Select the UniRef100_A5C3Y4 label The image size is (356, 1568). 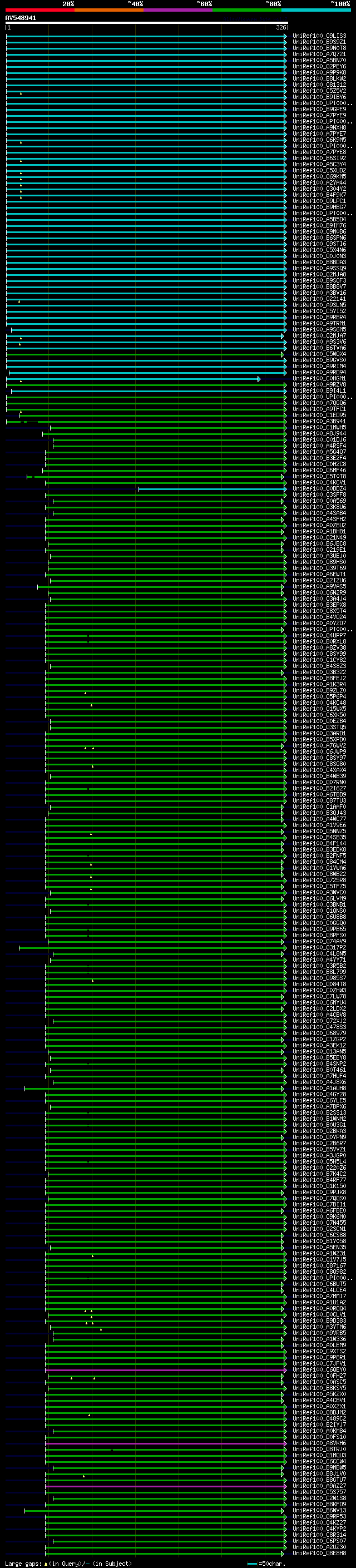[319, 164]
